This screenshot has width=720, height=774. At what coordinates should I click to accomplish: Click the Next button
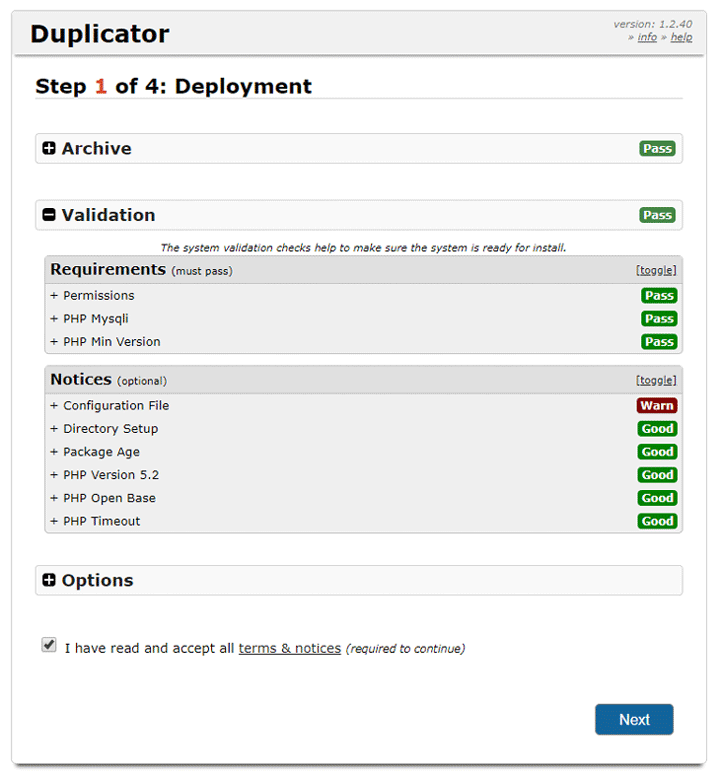click(634, 719)
